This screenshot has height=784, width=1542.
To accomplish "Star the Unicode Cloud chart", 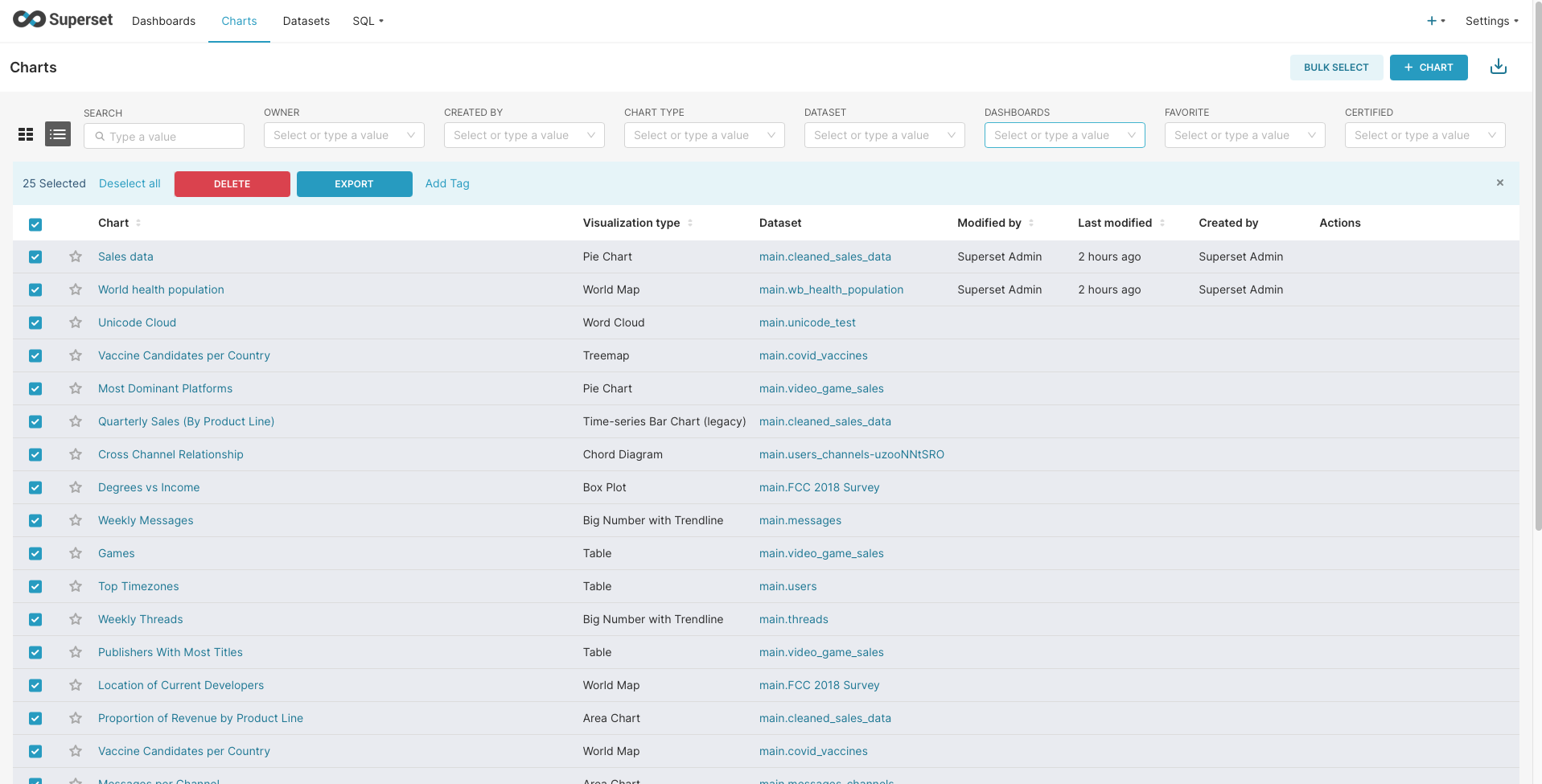I will click(x=76, y=322).
